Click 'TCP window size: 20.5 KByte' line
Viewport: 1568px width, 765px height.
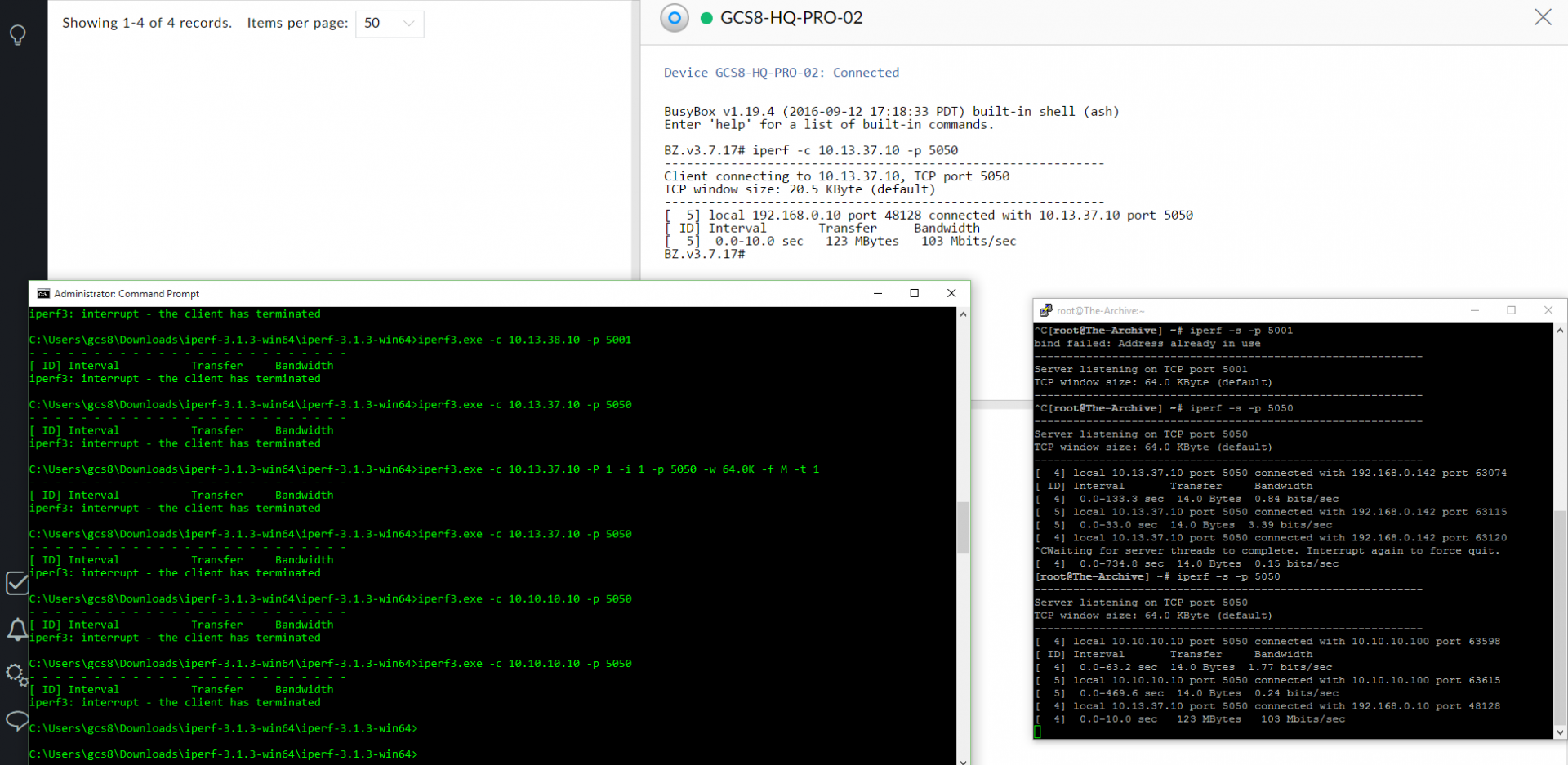pos(800,189)
